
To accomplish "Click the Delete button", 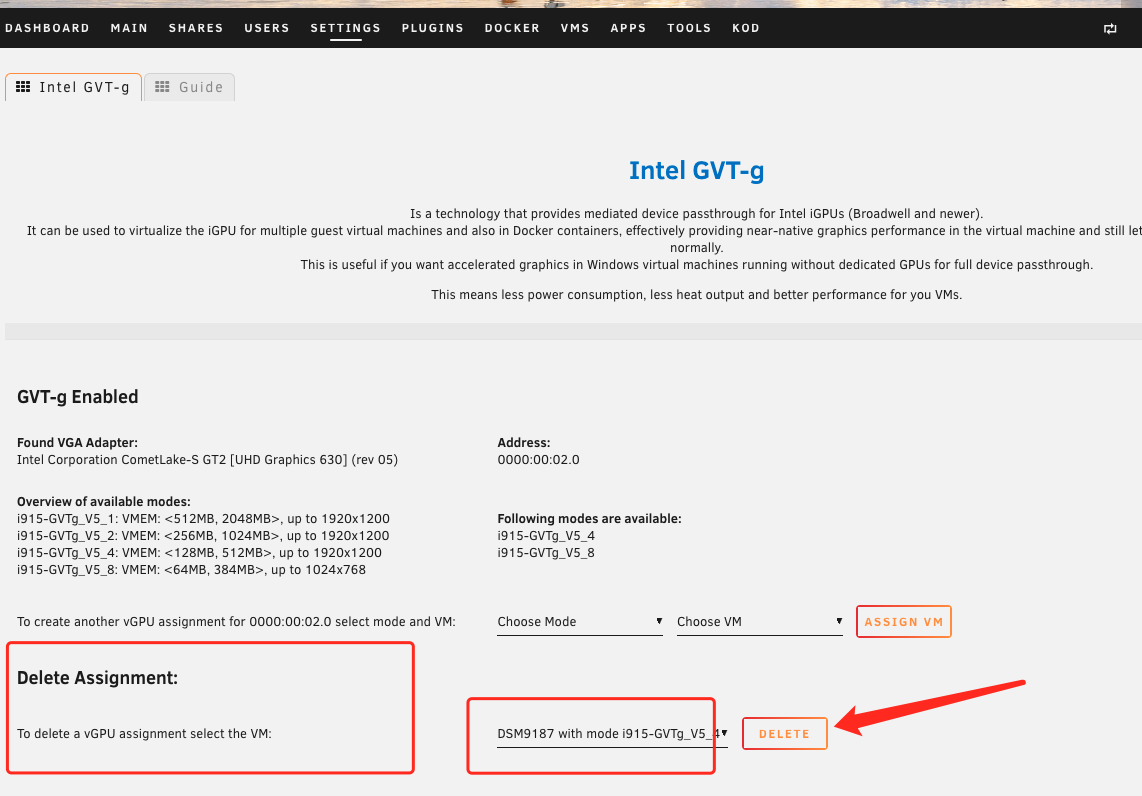I will coord(784,733).
